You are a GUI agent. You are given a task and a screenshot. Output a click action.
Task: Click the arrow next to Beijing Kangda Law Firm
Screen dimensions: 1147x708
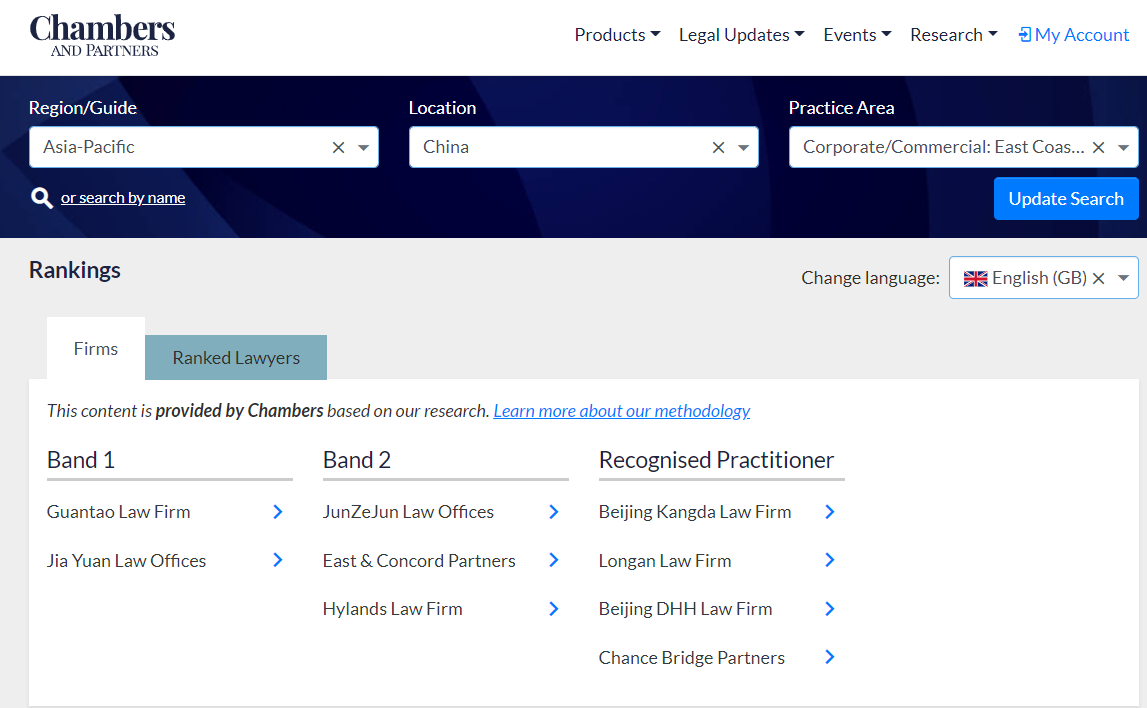[x=830, y=512]
